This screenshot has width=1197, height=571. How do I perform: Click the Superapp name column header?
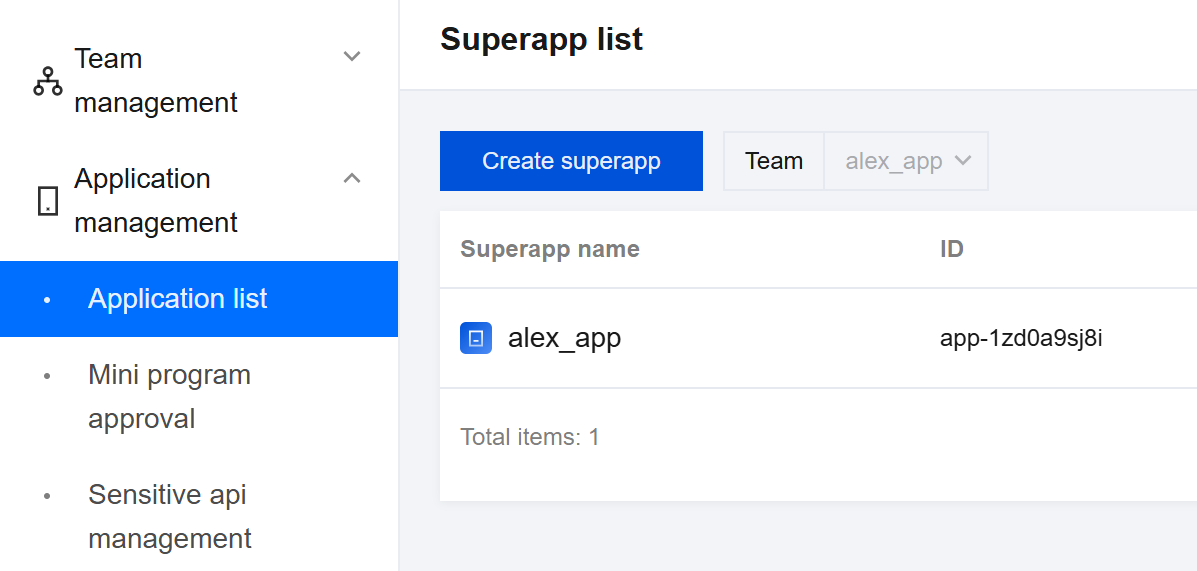[549, 249]
